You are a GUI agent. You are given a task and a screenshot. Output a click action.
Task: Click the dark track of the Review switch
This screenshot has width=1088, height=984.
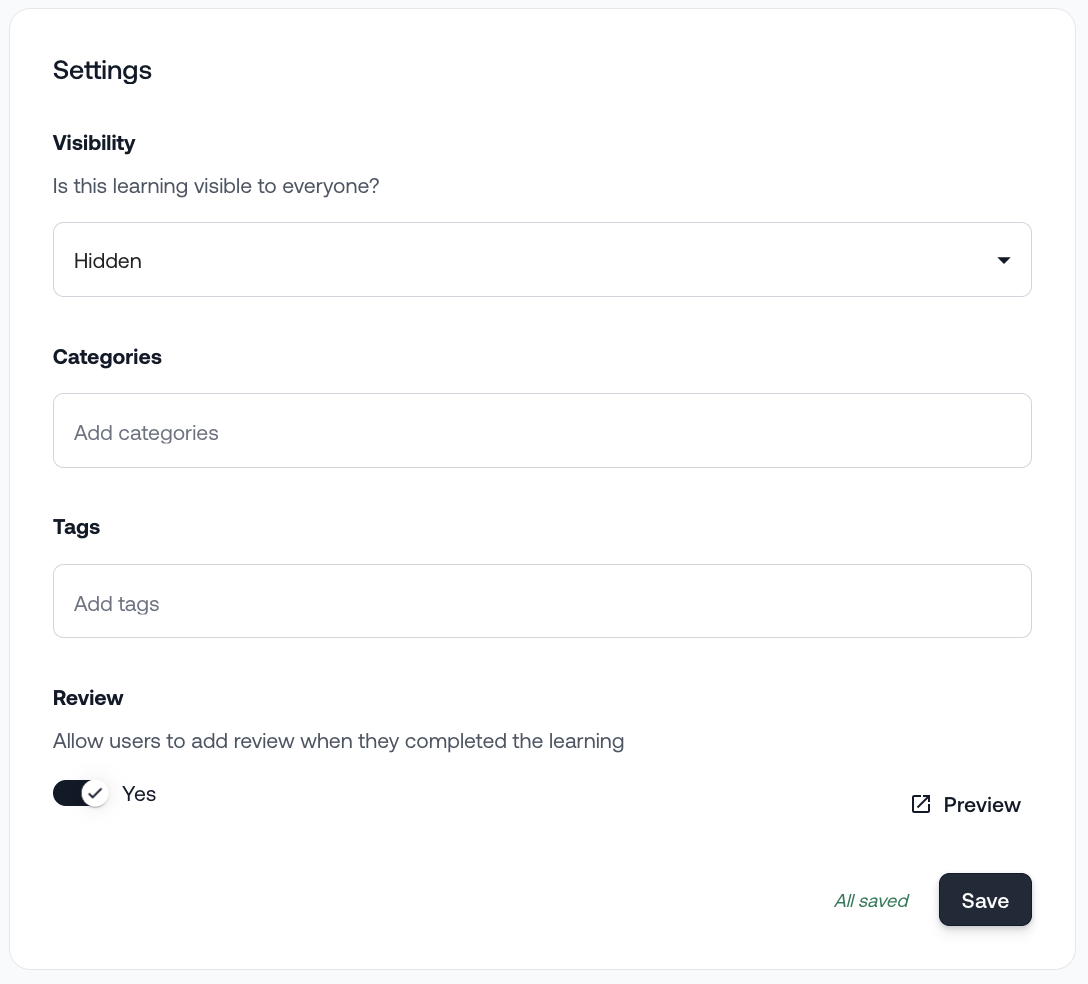click(x=66, y=794)
